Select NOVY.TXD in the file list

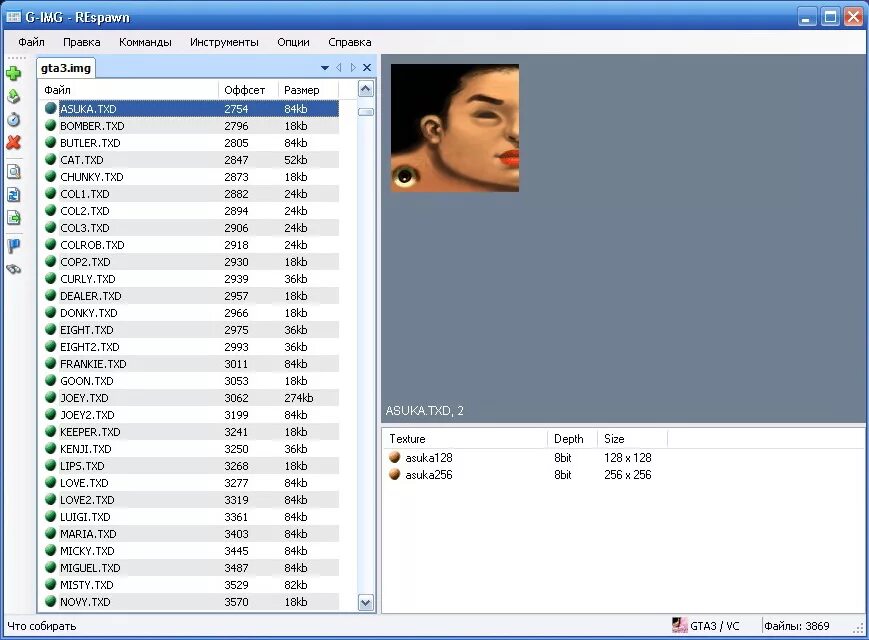pos(189,602)
